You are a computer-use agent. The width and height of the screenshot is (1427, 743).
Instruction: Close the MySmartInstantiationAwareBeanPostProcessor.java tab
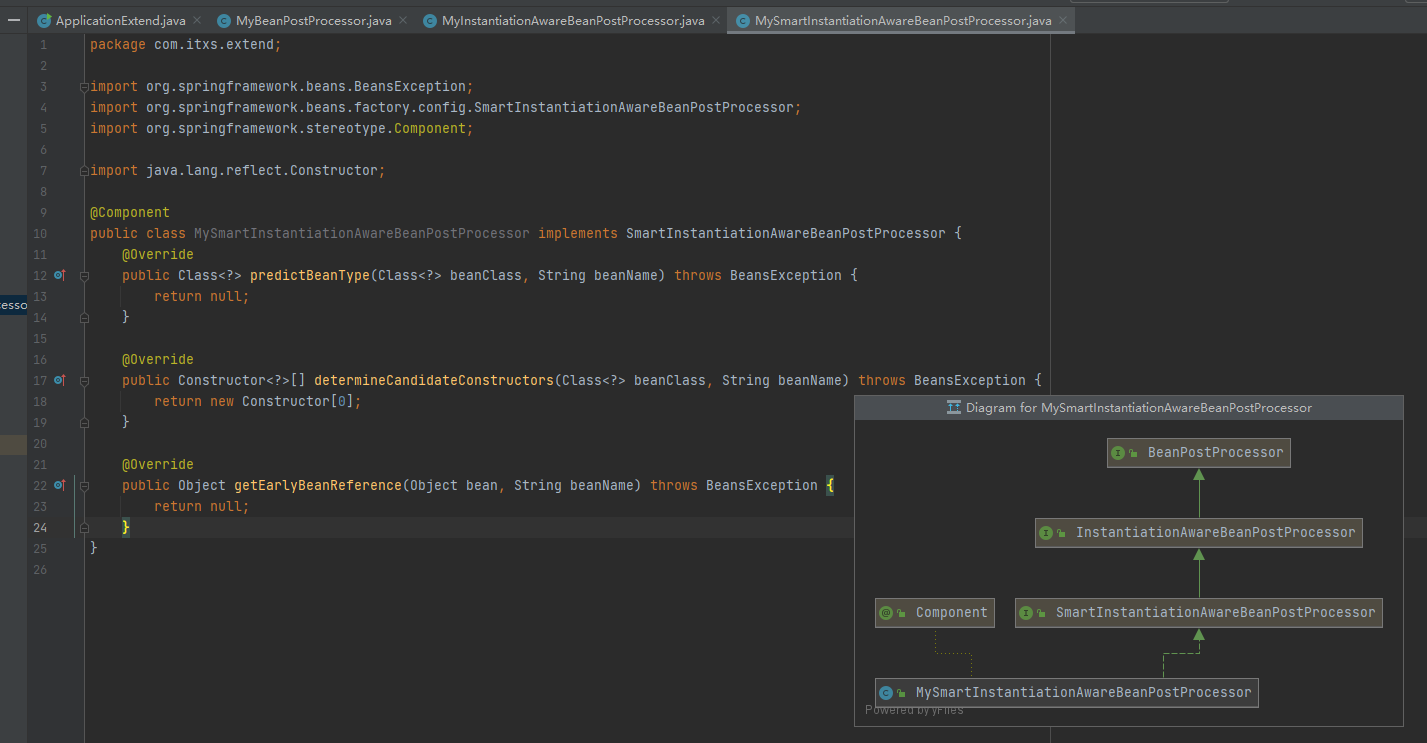coord(1062,21)
